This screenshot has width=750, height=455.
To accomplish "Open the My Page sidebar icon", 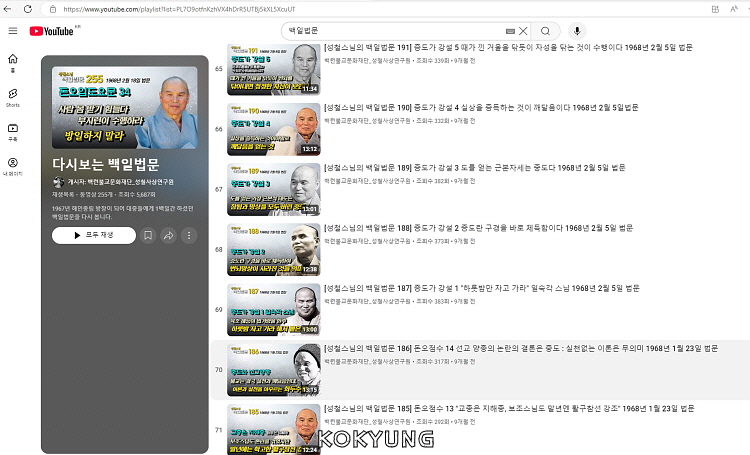I will (13, 166).
